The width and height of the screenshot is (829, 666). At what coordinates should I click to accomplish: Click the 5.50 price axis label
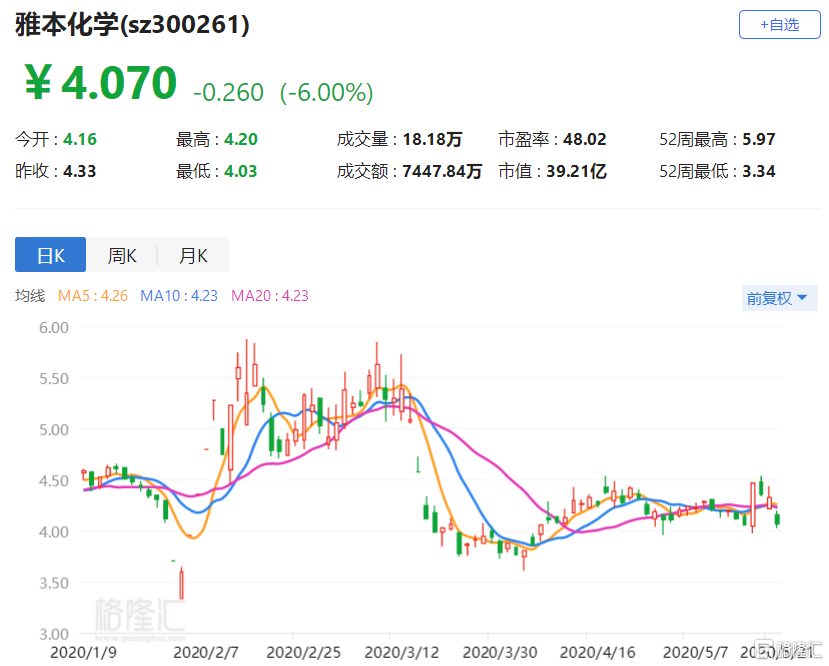[54, 378]
